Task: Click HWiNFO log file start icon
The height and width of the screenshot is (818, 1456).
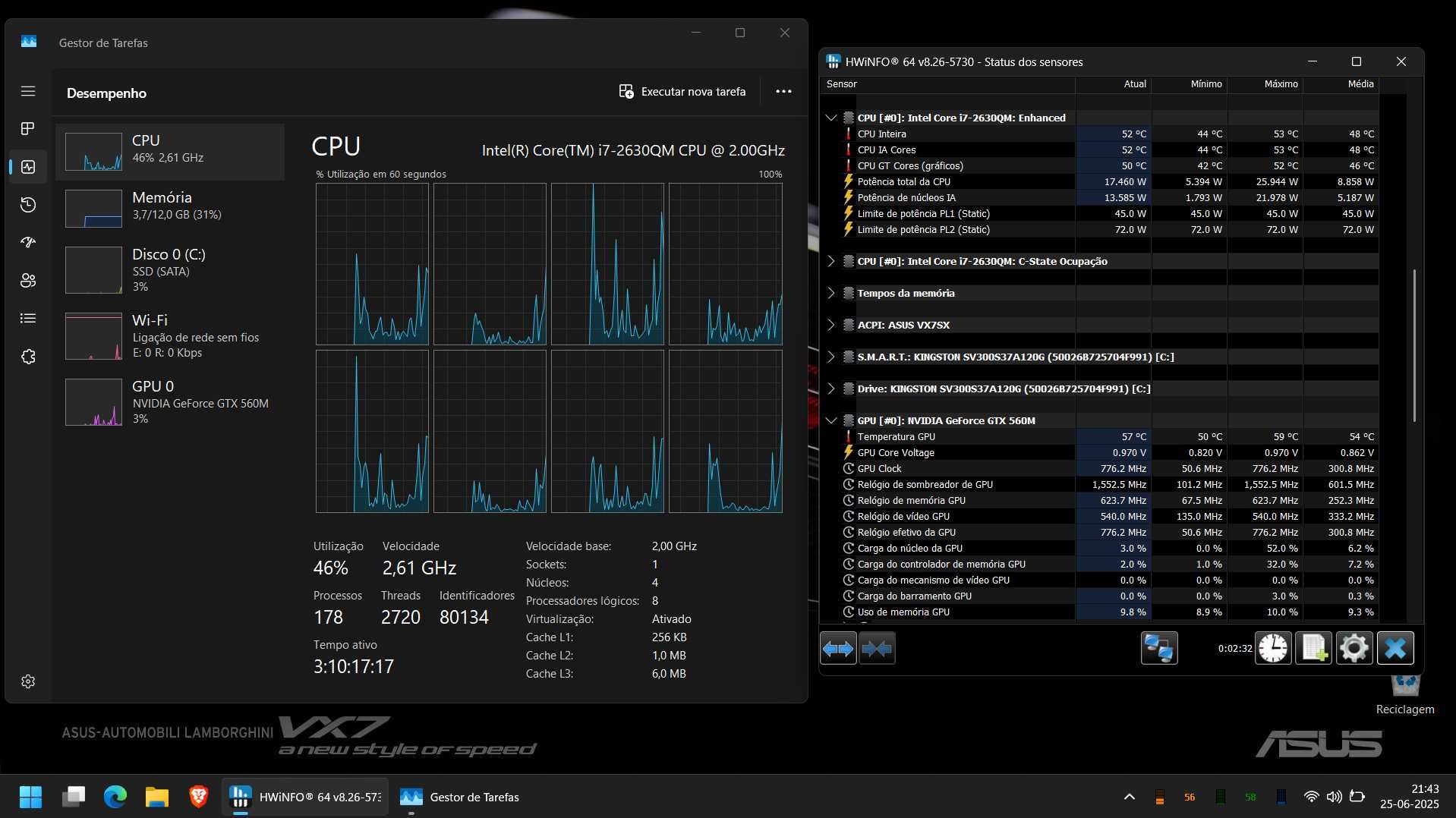Action: (1314, 648)
